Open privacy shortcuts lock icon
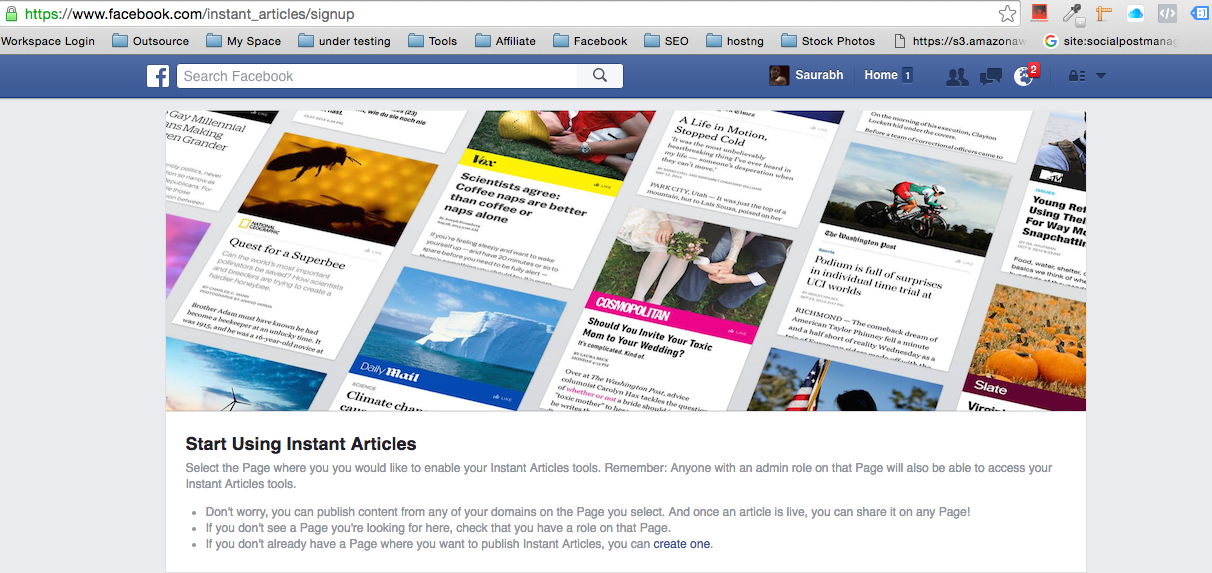Image resolution: width=1212 pixels, height=573 pixels. tap(1077, 76)
